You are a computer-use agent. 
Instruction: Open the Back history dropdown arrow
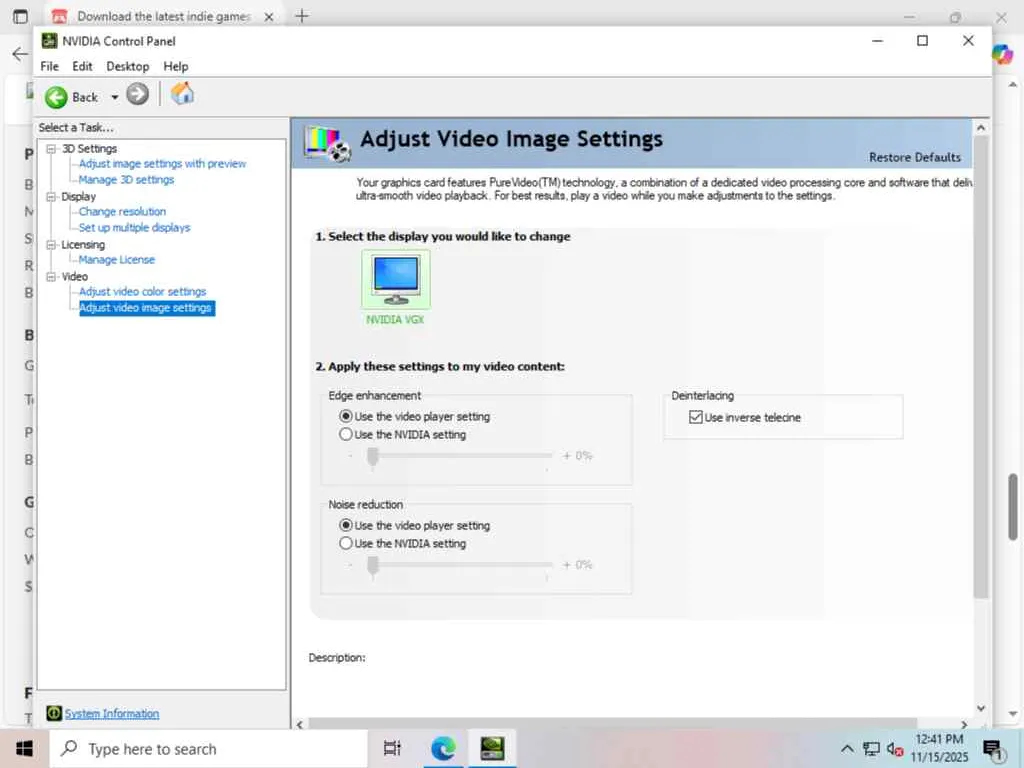coord(114,97)
